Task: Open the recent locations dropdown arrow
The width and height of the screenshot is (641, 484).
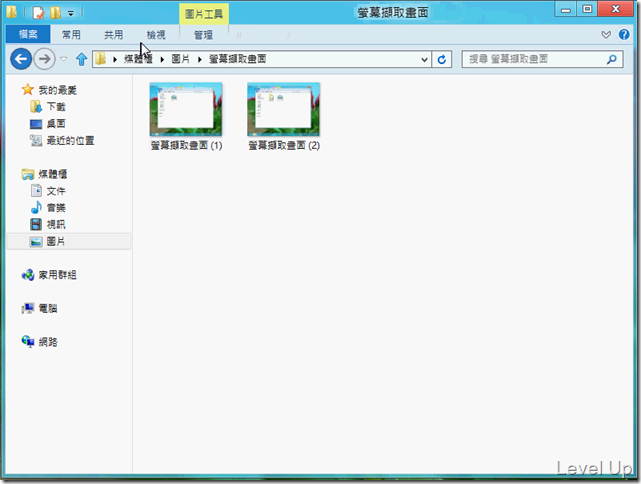Action: [x=63, y=59]
